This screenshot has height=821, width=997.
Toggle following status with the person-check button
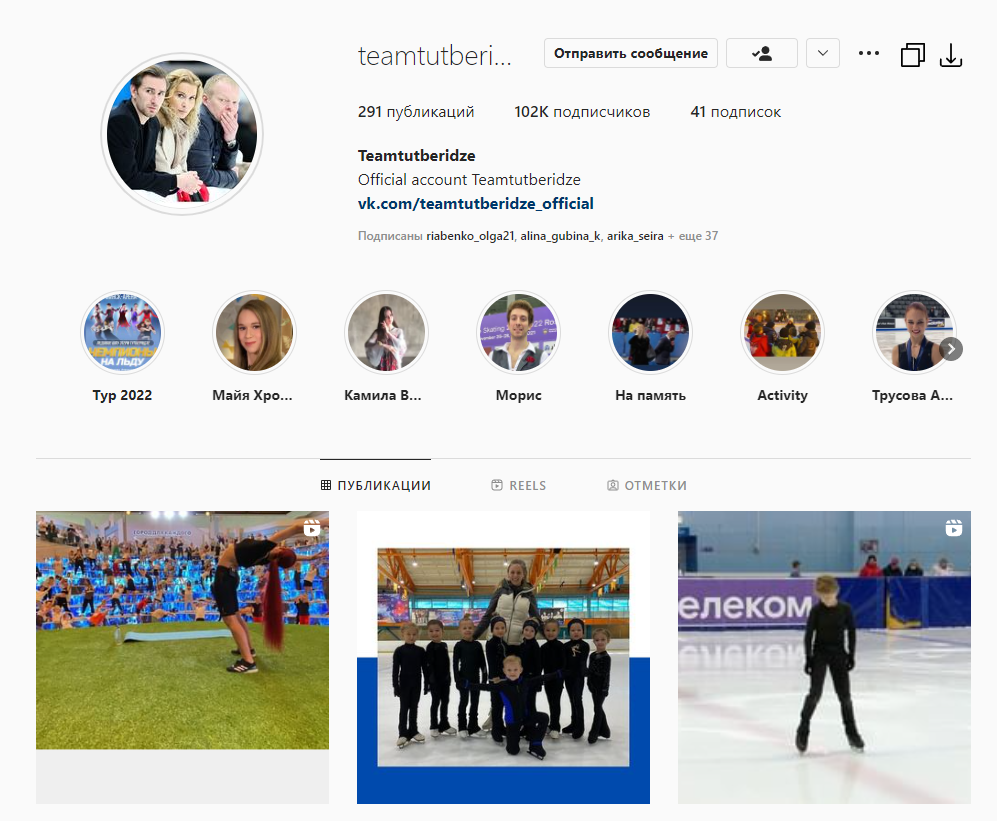coord(761,53)
